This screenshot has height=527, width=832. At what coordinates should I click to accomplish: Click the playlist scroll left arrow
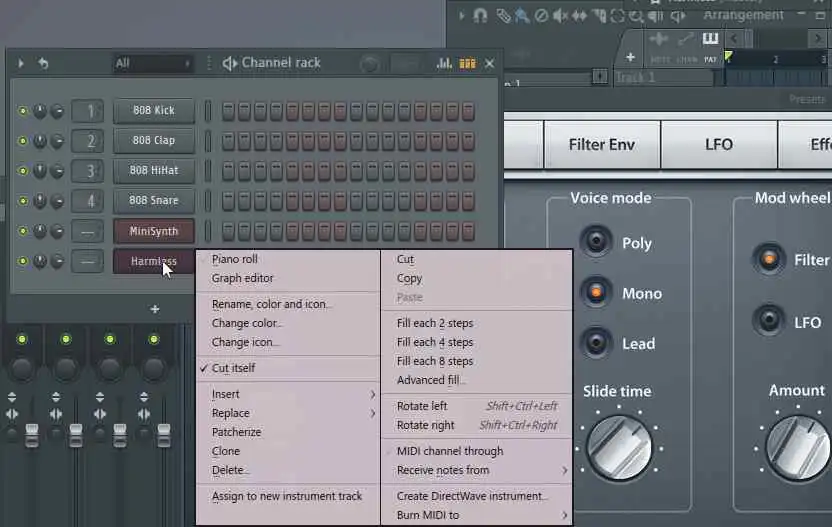[x=734, y=38]
